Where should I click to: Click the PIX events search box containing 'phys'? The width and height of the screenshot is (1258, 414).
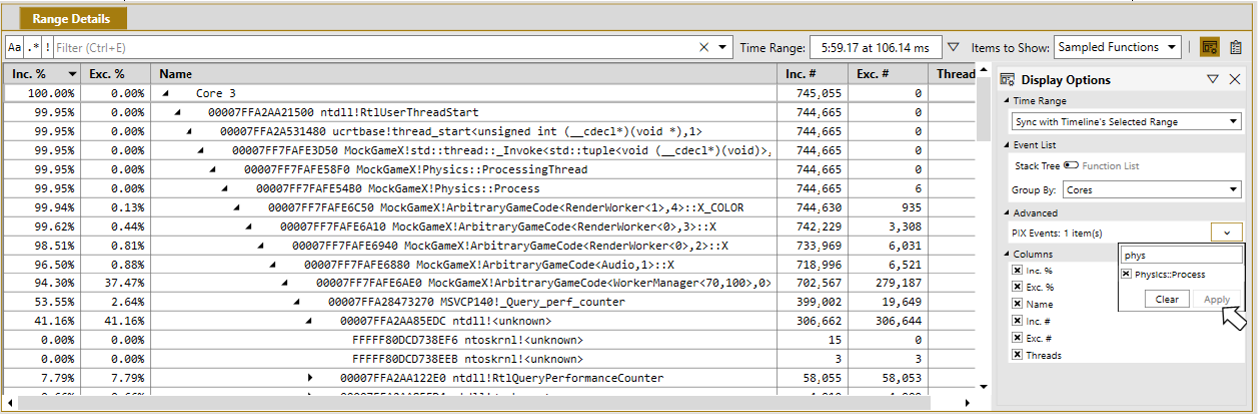click(x=1180, y=255)
